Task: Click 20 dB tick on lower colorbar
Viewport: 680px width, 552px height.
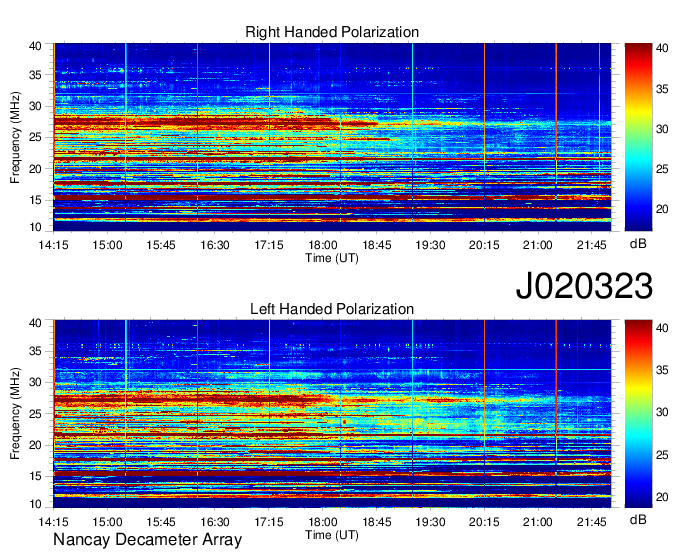Action: click(x=662, y=497)
